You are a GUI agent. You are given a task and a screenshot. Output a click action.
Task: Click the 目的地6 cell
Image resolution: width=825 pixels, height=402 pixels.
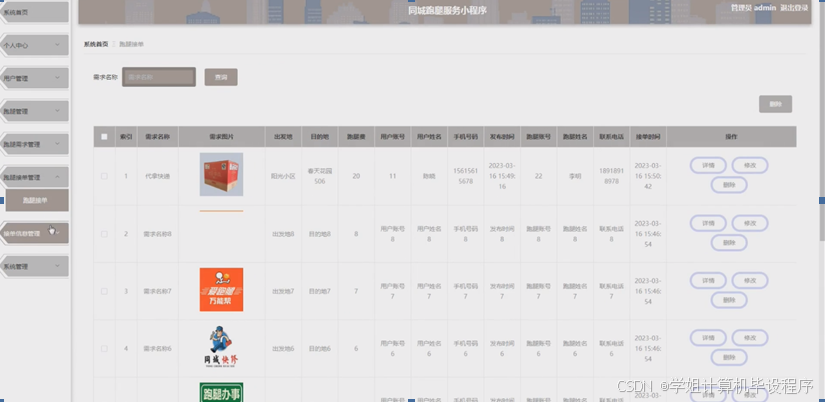pyautogui.click(x=319, y=348)
